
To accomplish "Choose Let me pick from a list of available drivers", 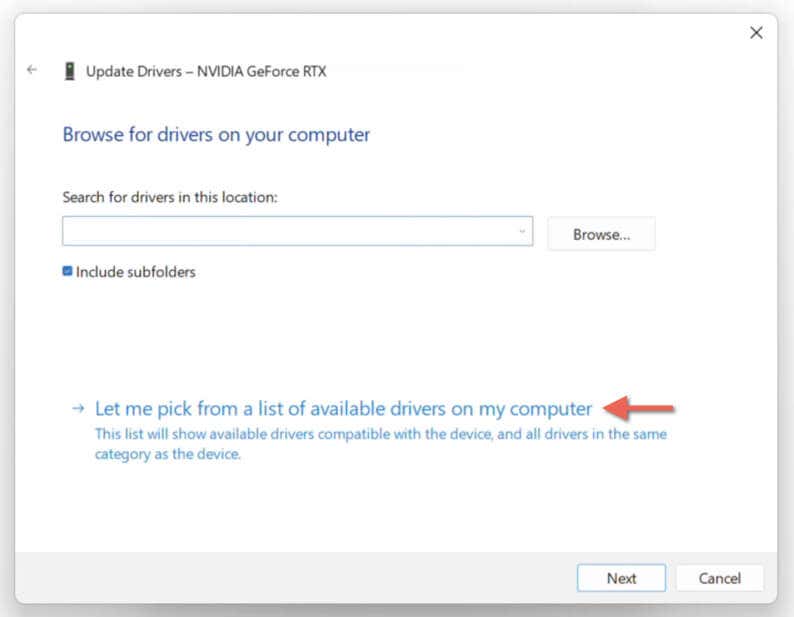I will click(x=343, y=409).
